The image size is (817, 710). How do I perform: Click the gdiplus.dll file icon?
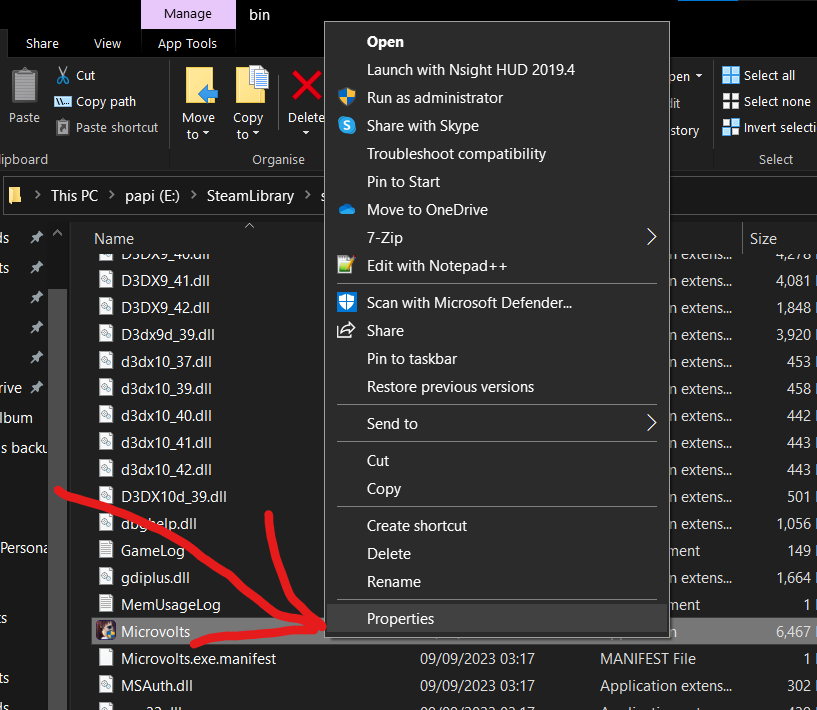106,577
